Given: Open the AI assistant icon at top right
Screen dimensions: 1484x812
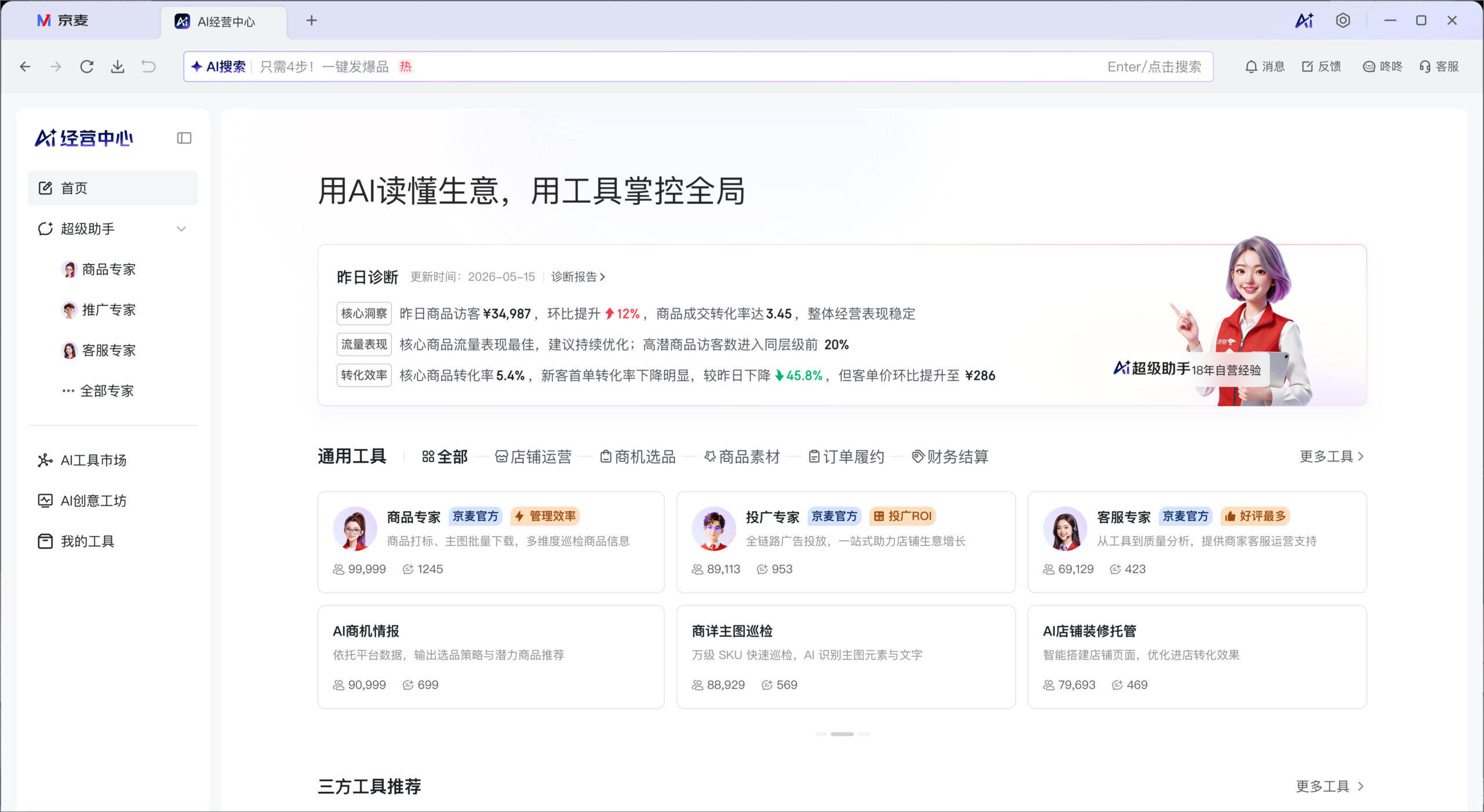Looking at the screenshot, I should click(x=1304, y=21).
